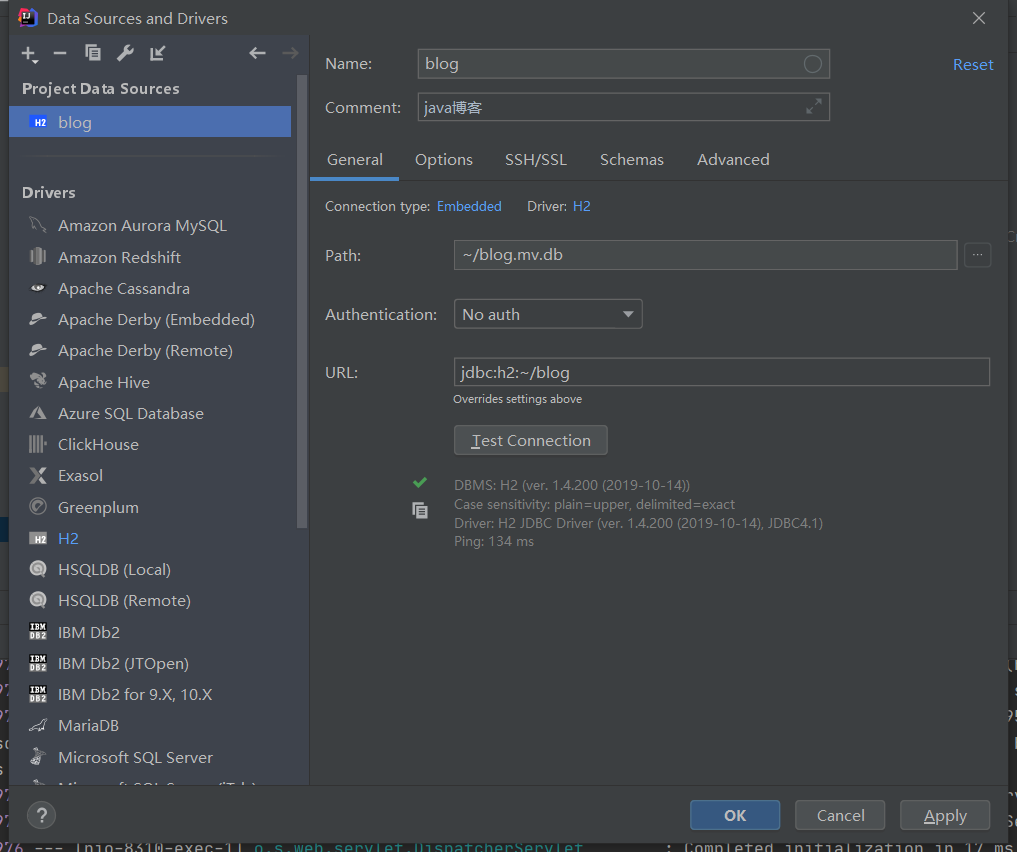Screen dimensions: 1017x852
Task: Open the Authentication No auth dropdown
Action: click(x=548, y=314)
